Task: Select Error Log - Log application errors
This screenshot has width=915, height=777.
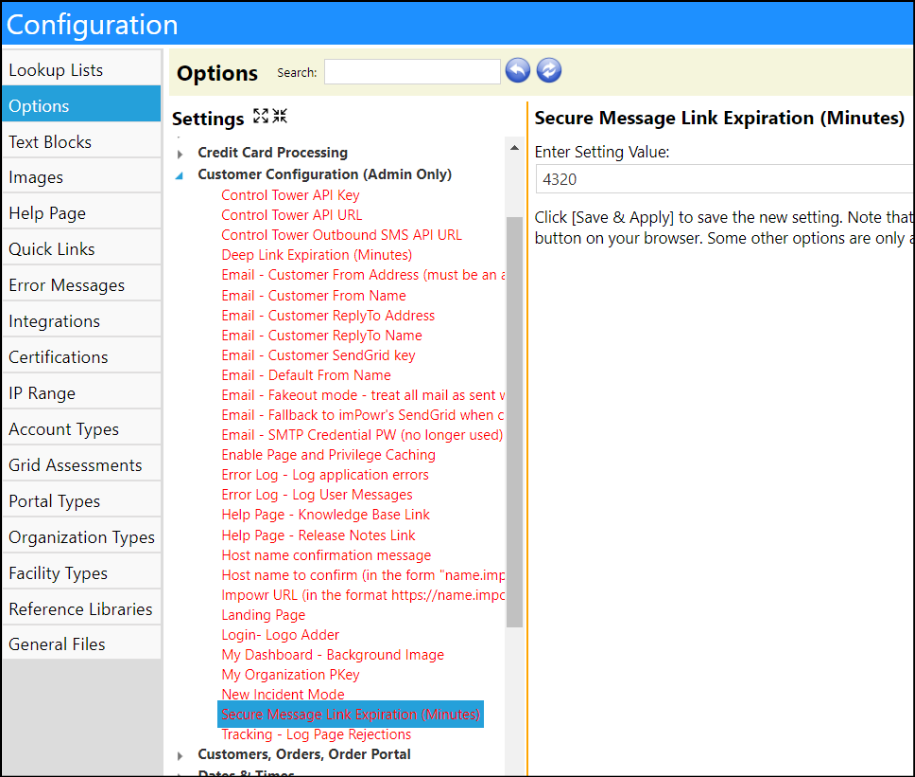Action: coord(324,475)
